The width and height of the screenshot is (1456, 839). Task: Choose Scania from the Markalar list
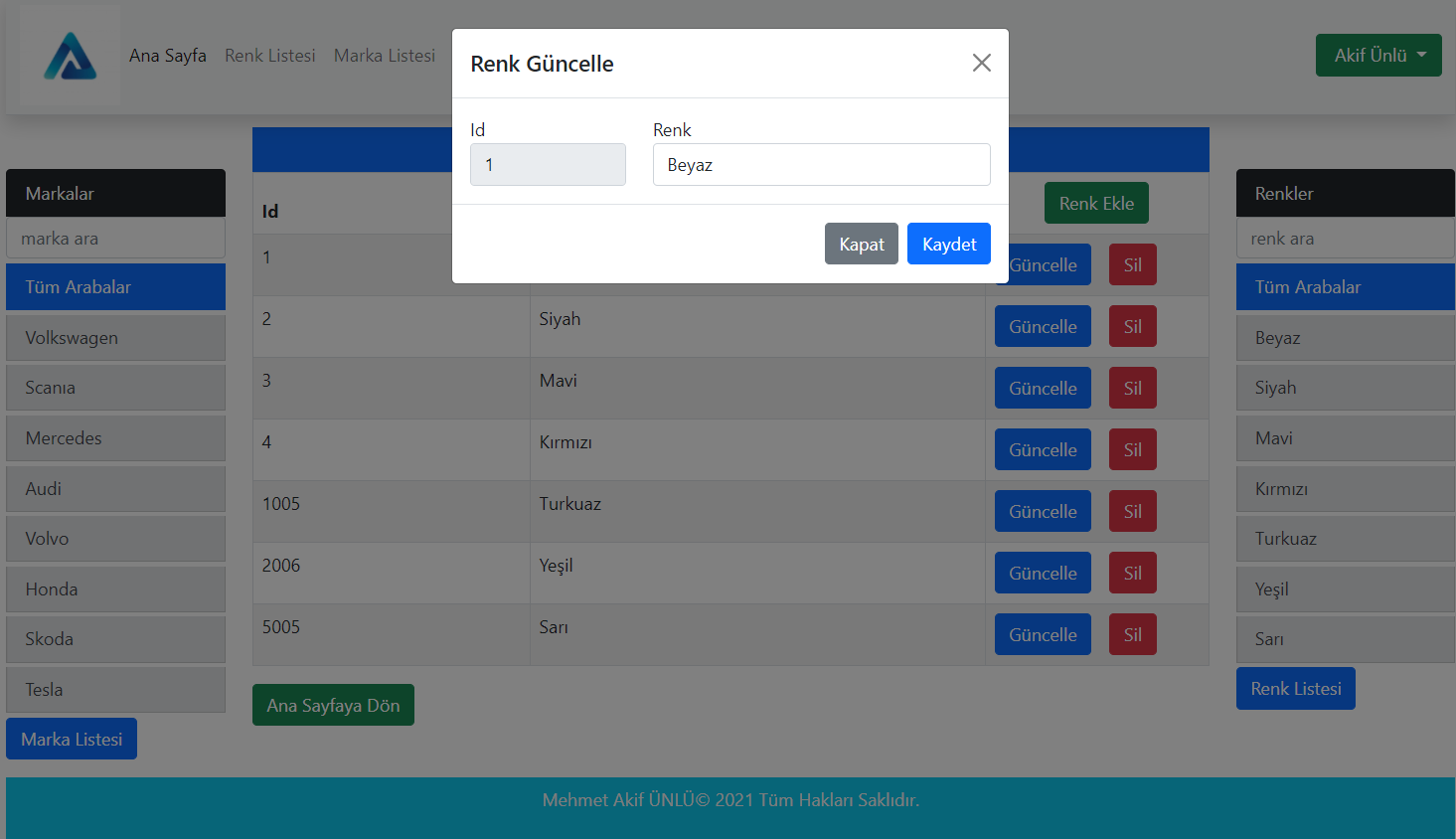coord(115,388)
